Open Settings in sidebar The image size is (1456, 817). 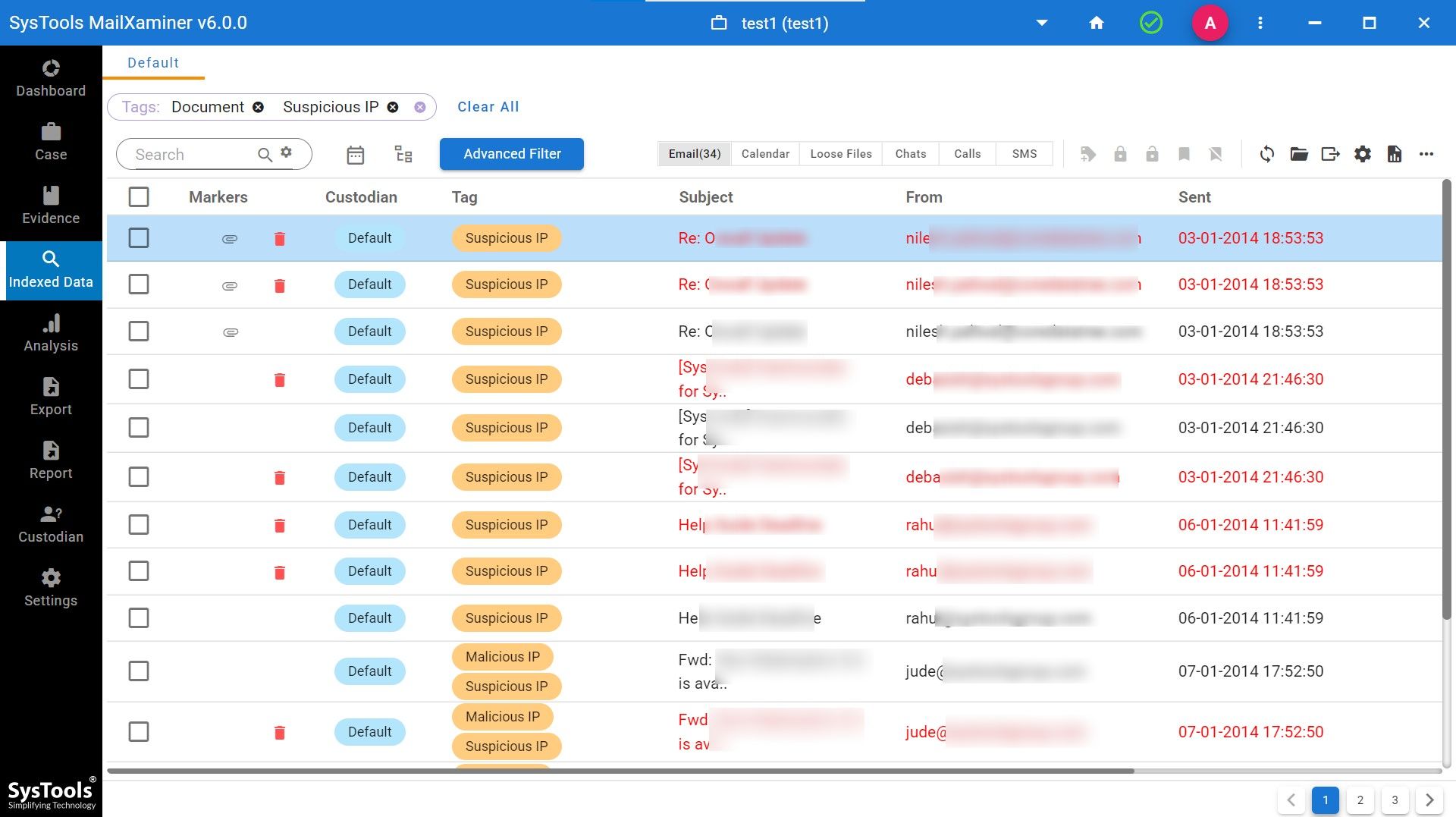click(51, 589)
